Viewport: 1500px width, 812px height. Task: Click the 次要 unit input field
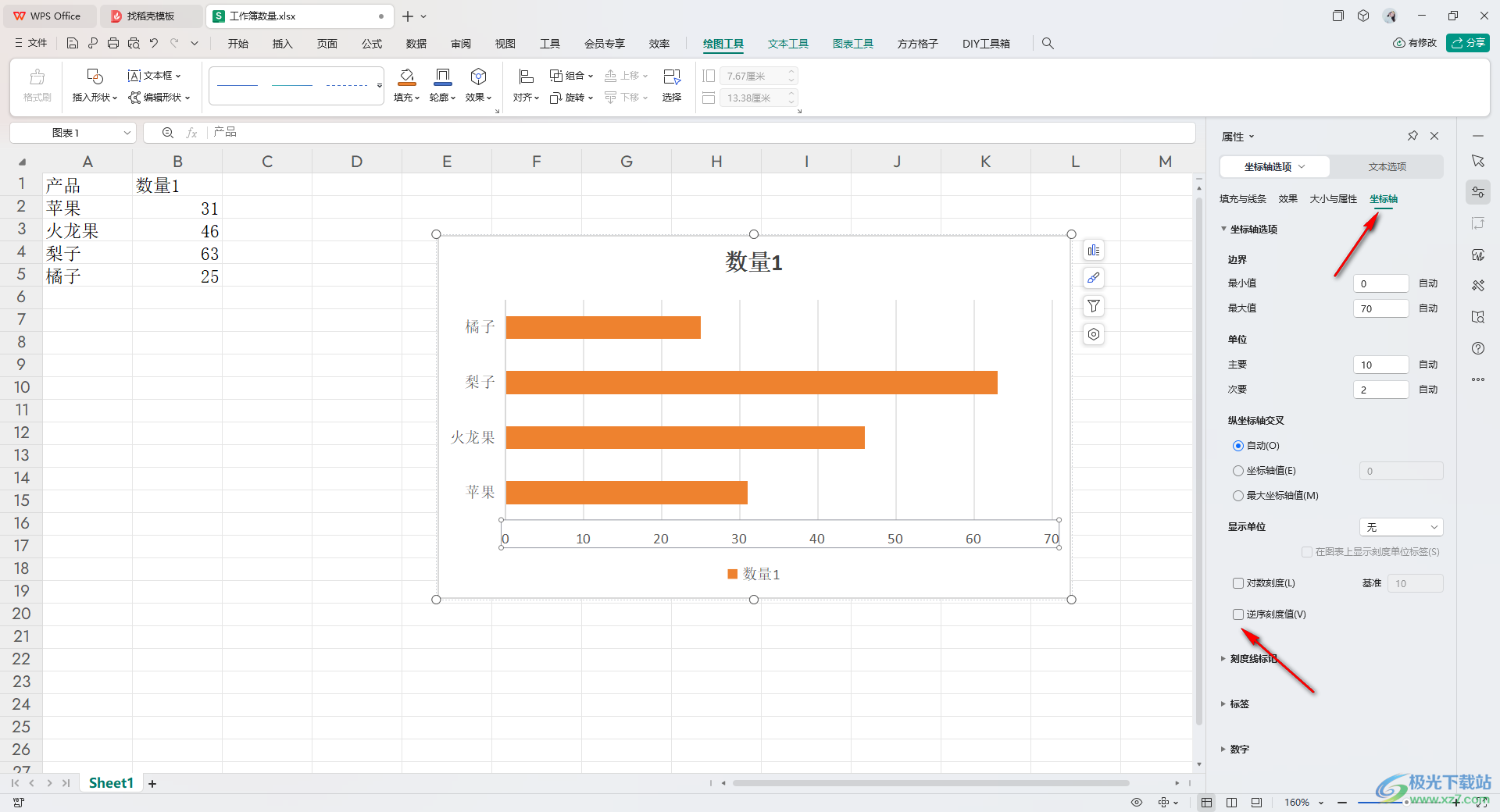click(x=1380, y=390)
